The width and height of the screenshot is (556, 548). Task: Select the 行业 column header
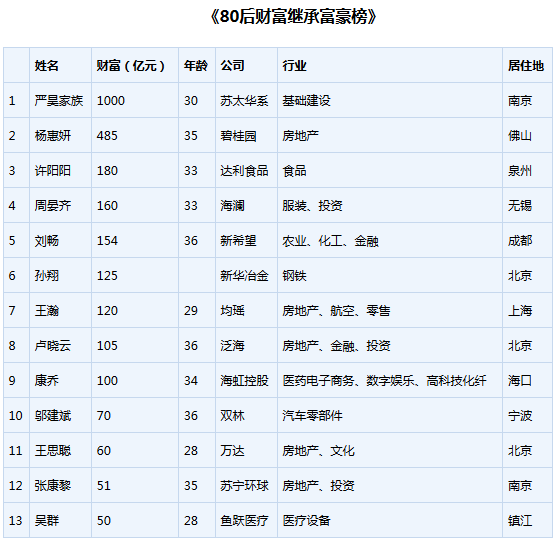pos(294,66)
